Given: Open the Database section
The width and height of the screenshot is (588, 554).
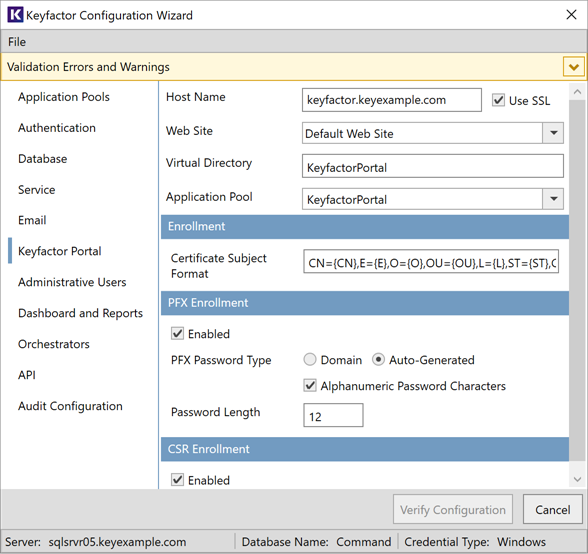Looking at the screenshot, I should tap(42, 159).
